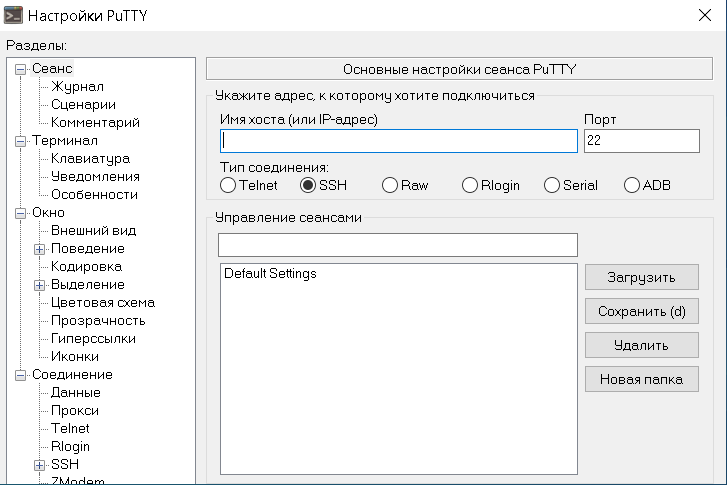727x485 pixels.
Task: Open Внешний вид settings
Action: (94, 230)
